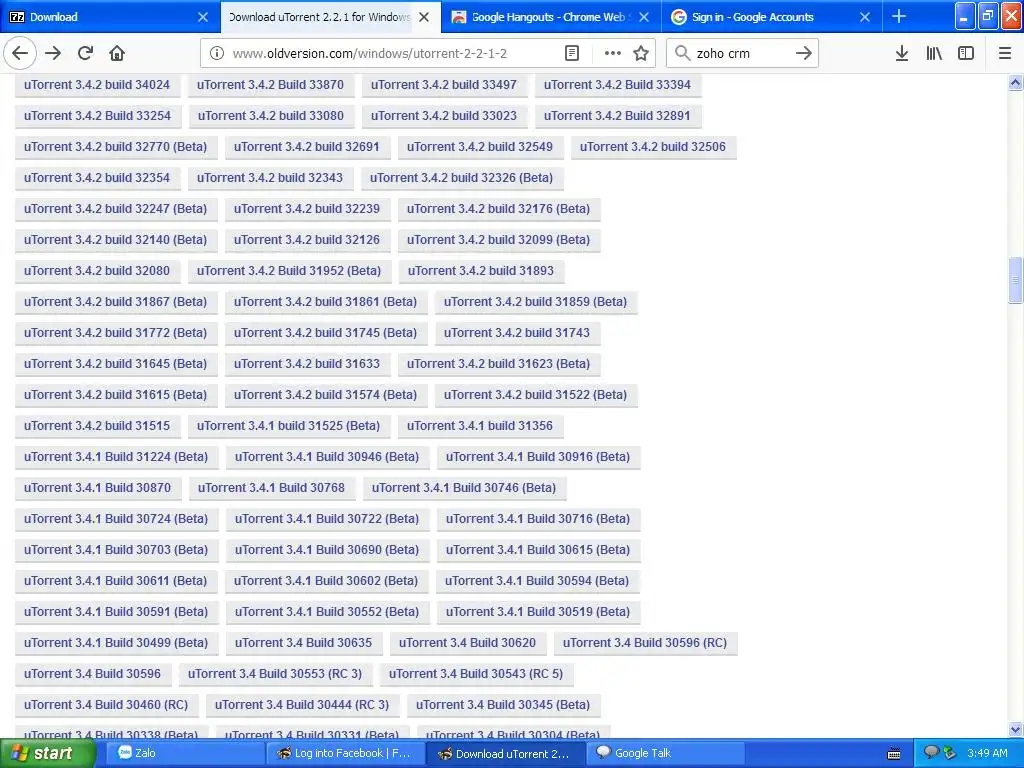Reload the current page
The image size is (1024, 768).
pos(86,53)
